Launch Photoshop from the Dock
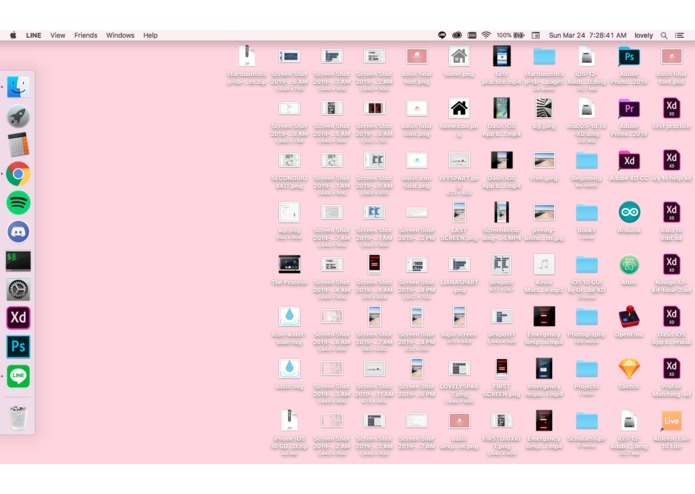 tap(18, 346)
